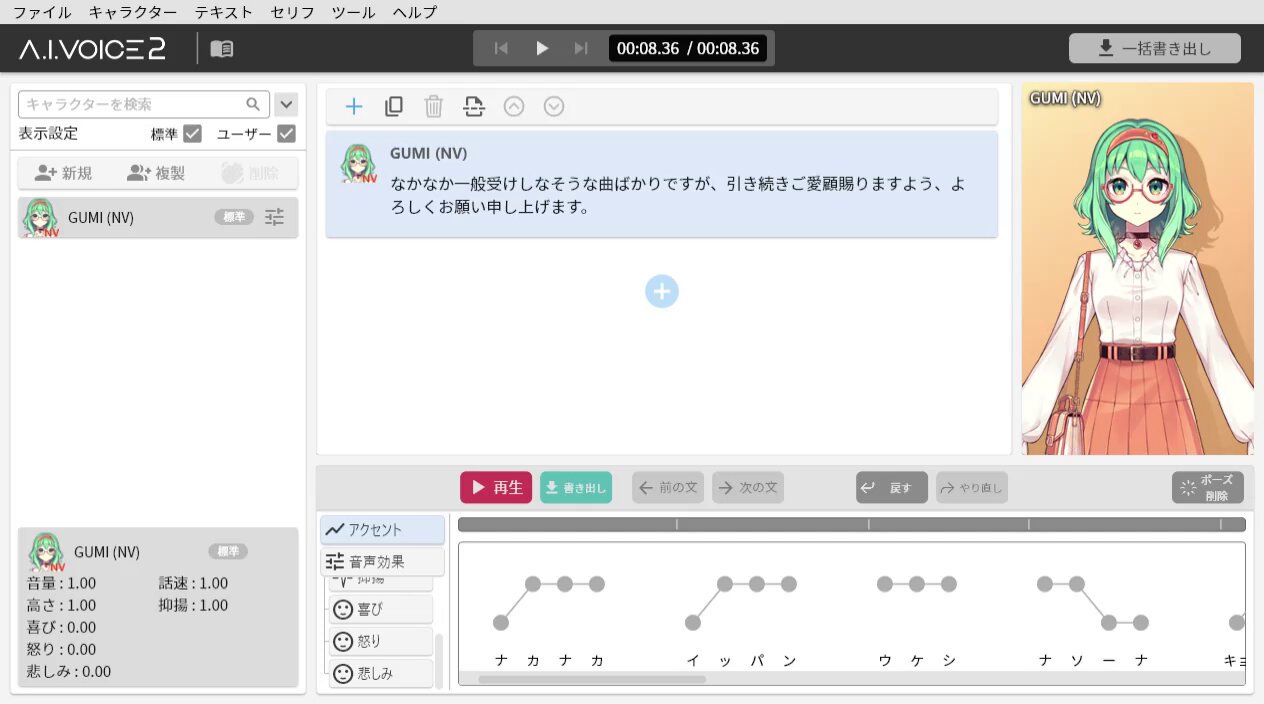Redo with the やり直し button
The width and height of the screenshot is (1264, 704).
[972, 488]
